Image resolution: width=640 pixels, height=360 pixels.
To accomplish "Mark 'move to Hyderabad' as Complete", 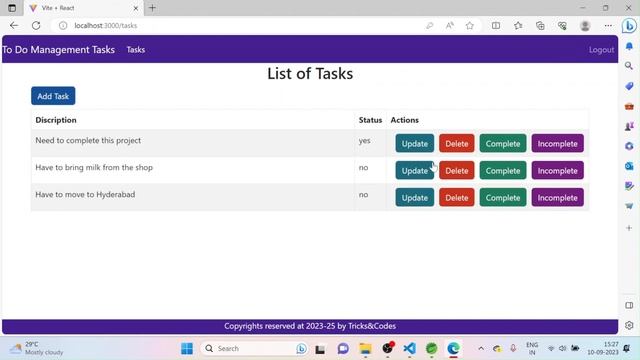I will 502,197.
